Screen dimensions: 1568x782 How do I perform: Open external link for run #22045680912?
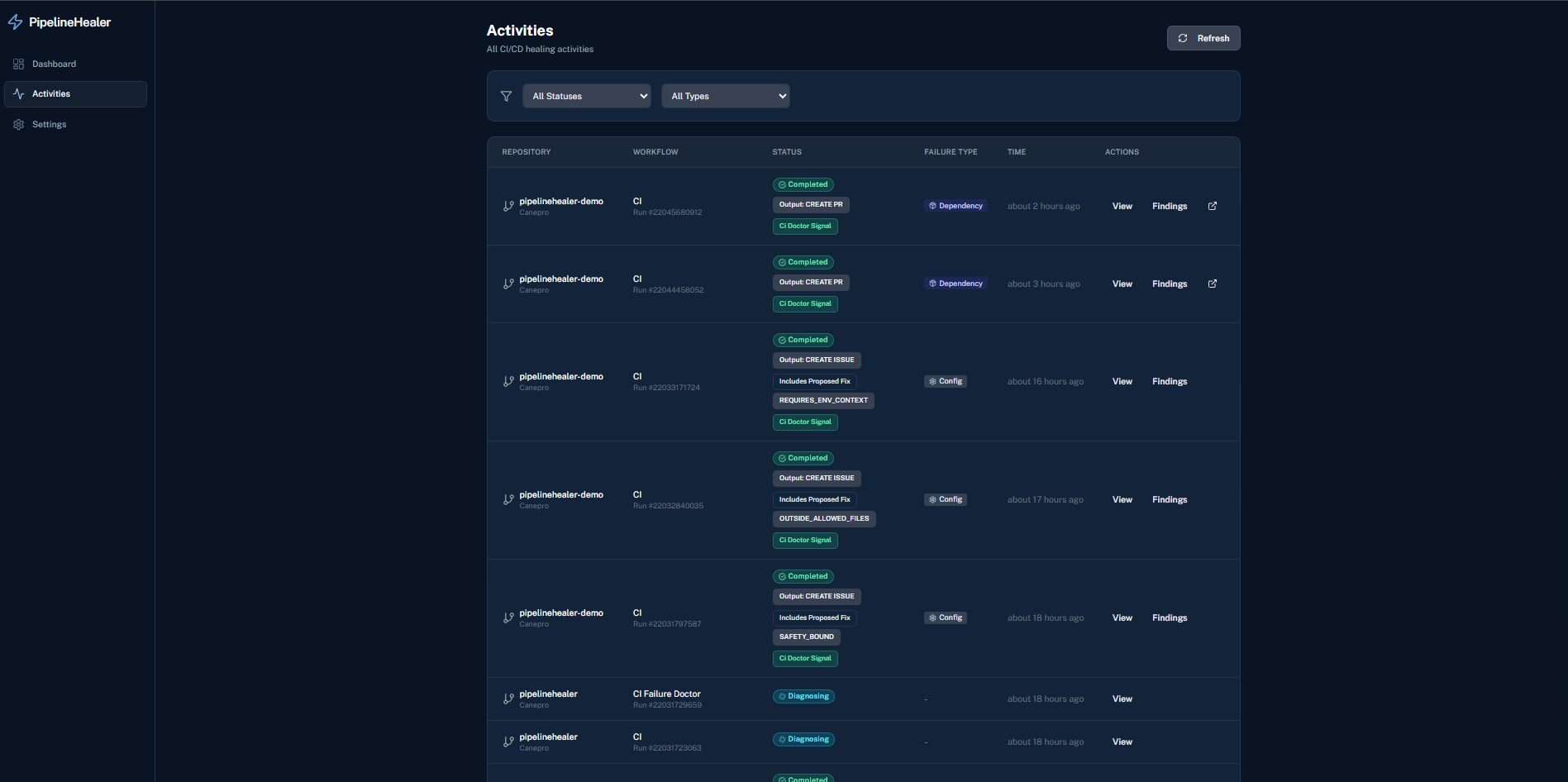pyautogui.click(x=1212, y=206)
